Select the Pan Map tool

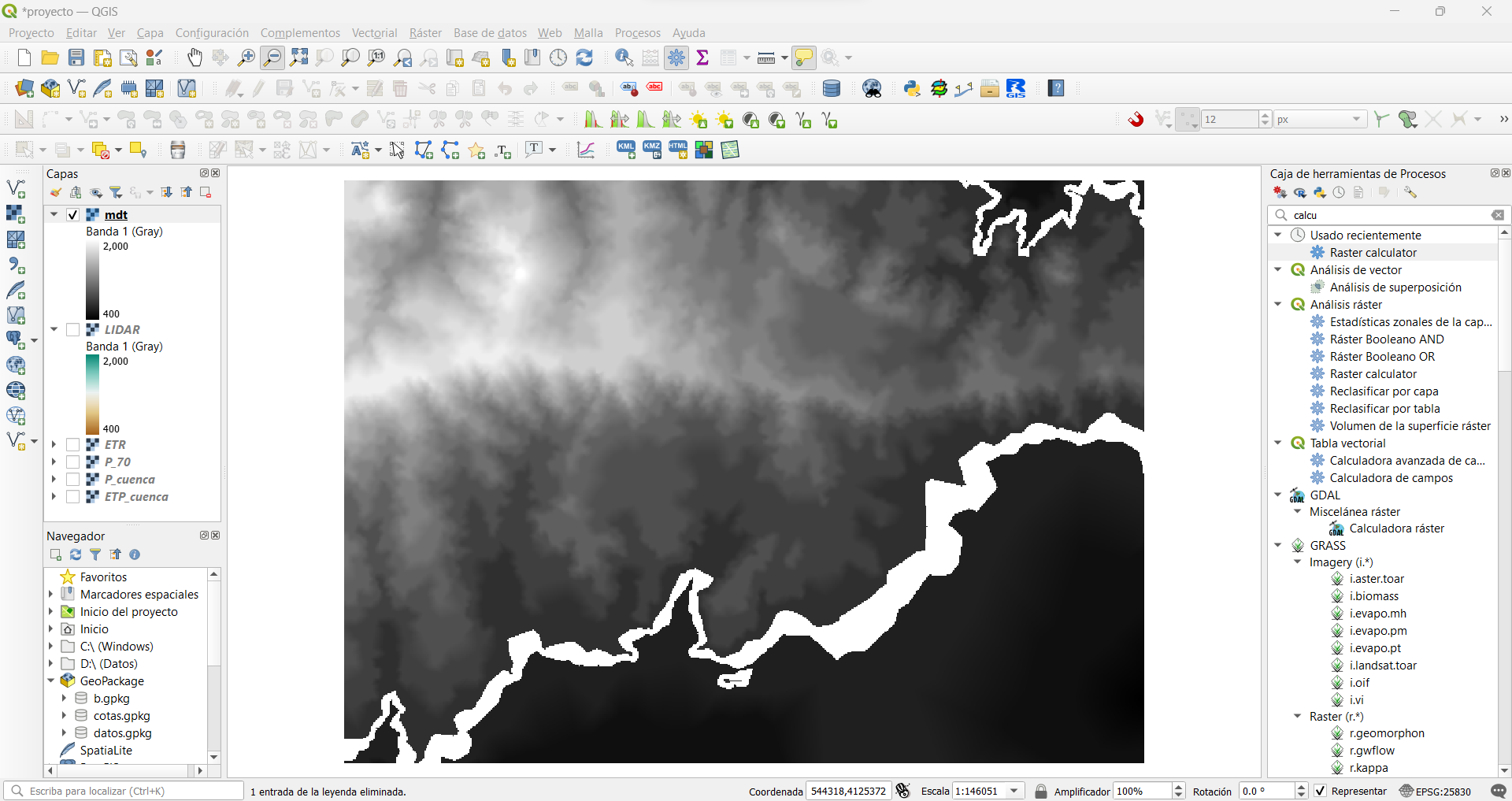[195, 57]
